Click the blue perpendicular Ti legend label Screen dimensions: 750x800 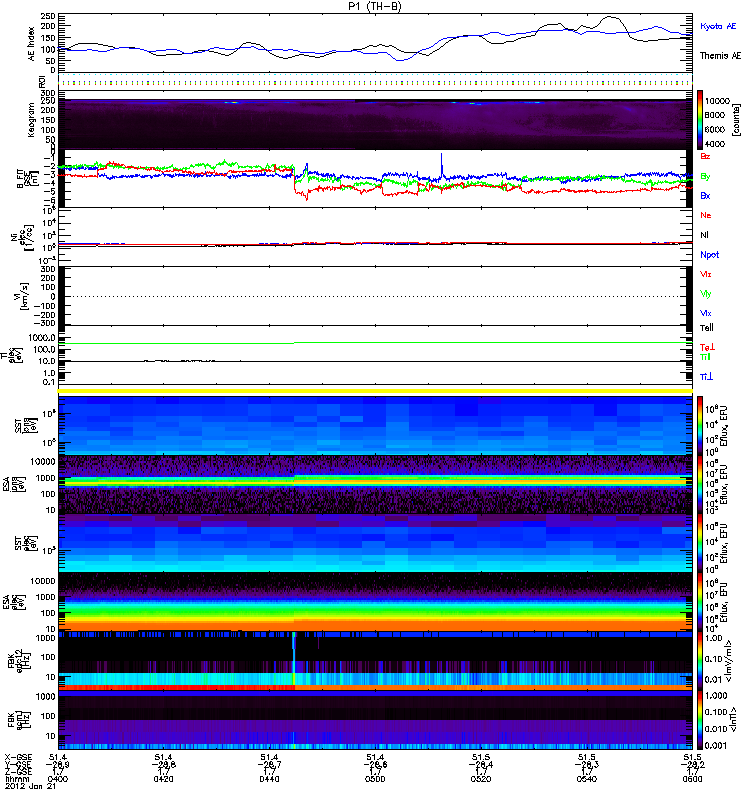(706, 377)
